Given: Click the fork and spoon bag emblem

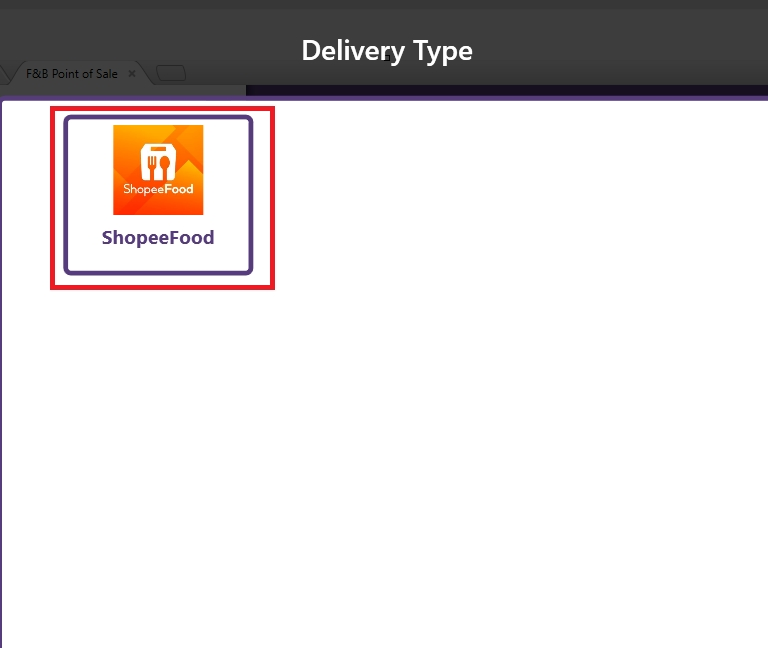Looking at the screenshot, I should [158, 162].
